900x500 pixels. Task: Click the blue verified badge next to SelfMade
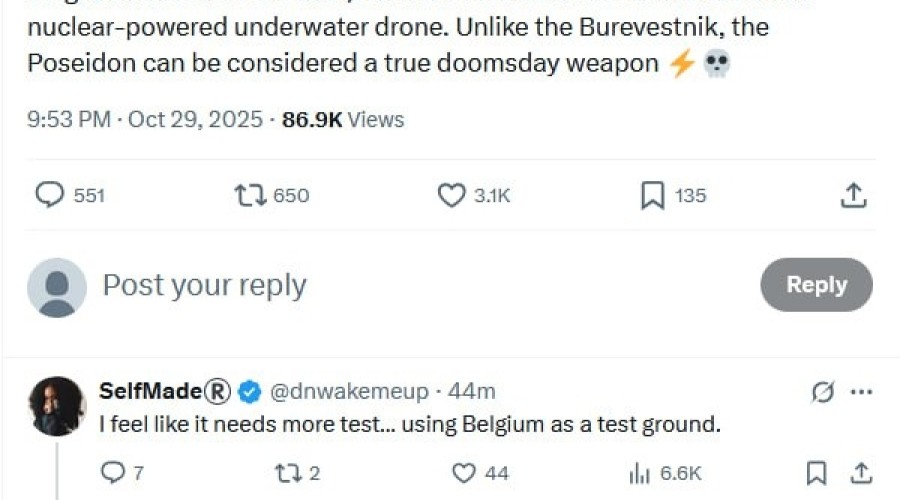coord(250,391)
